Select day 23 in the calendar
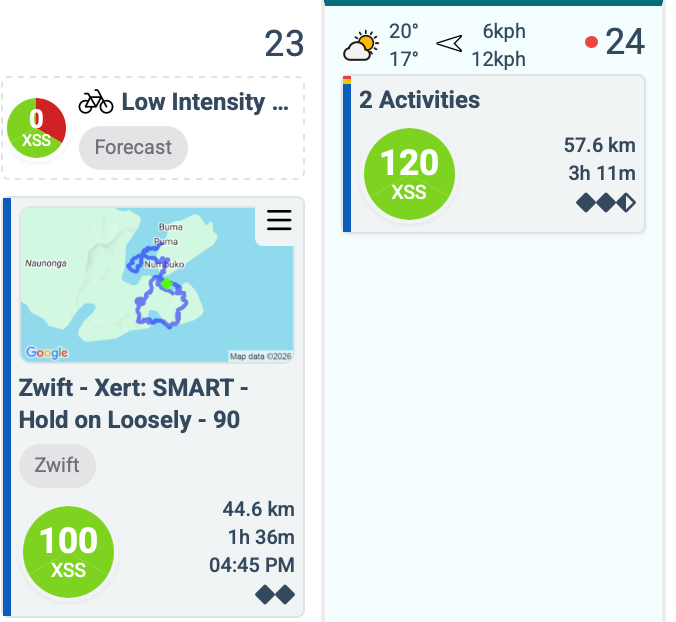The image size is (676, 622). pos(284,44)
